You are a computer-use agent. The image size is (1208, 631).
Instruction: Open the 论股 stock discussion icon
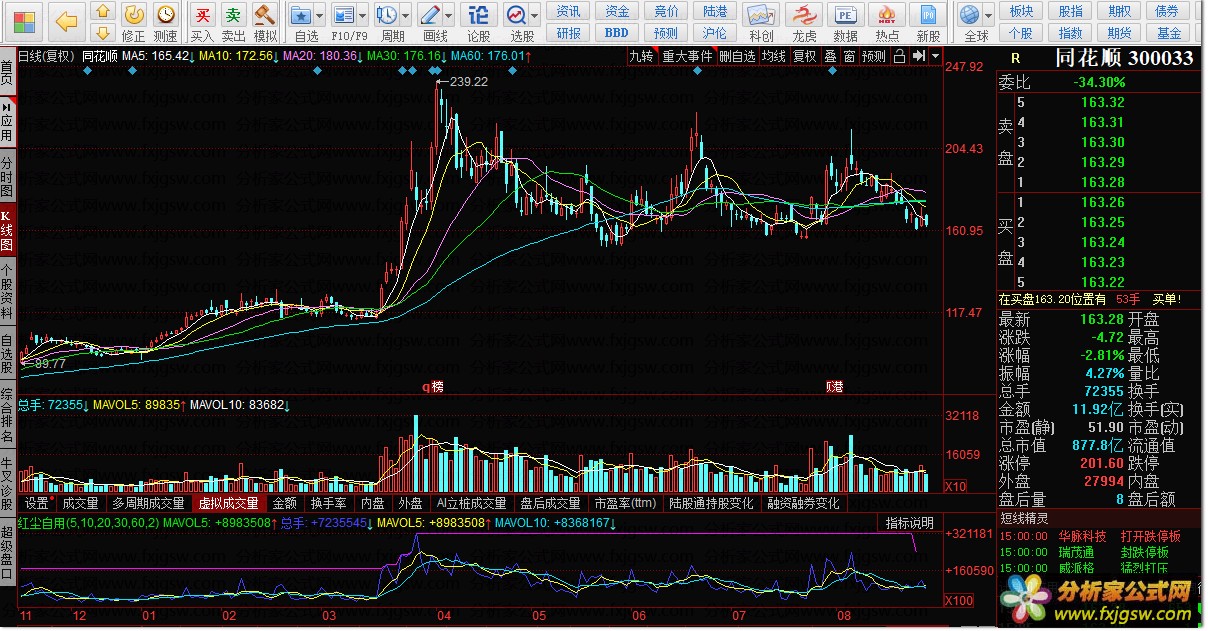(479, 21)
